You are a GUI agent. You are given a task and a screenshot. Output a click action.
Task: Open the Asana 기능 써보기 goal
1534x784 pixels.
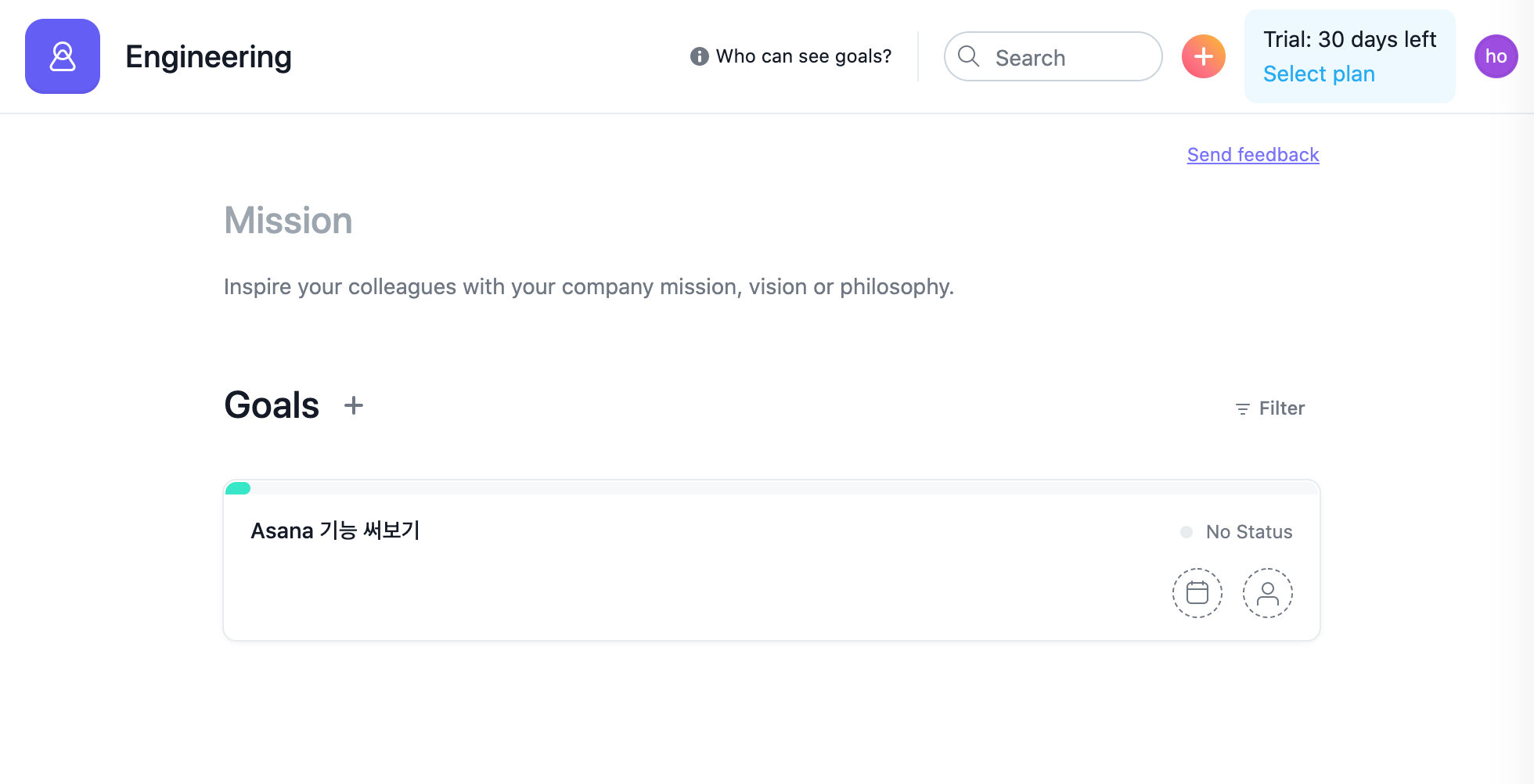coord(335,530)
